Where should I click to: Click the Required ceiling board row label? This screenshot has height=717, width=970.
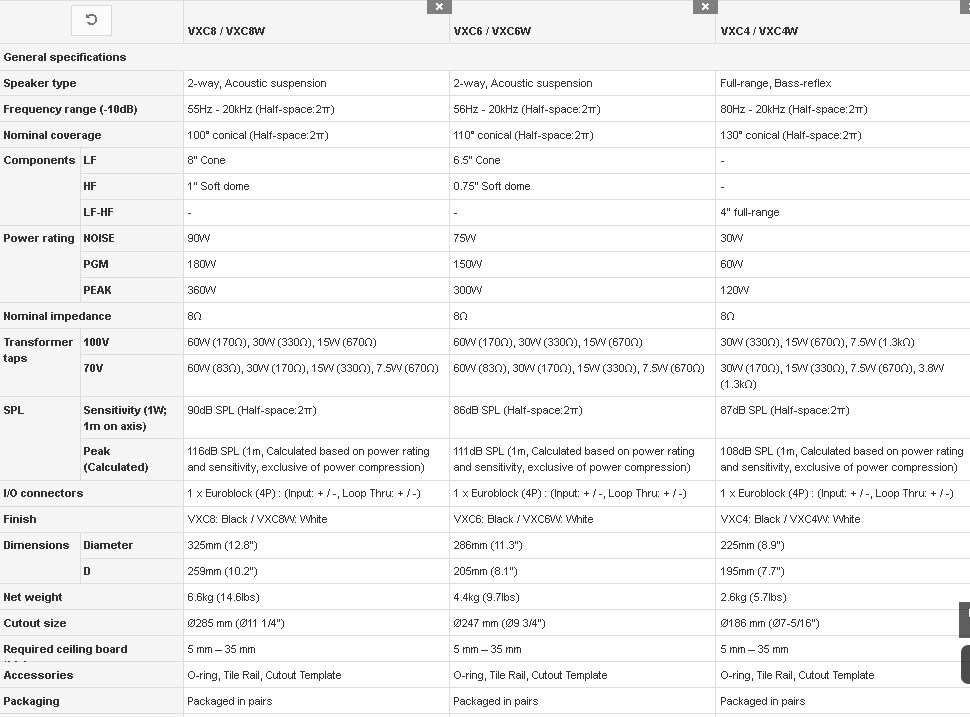(x=66, y=649)
